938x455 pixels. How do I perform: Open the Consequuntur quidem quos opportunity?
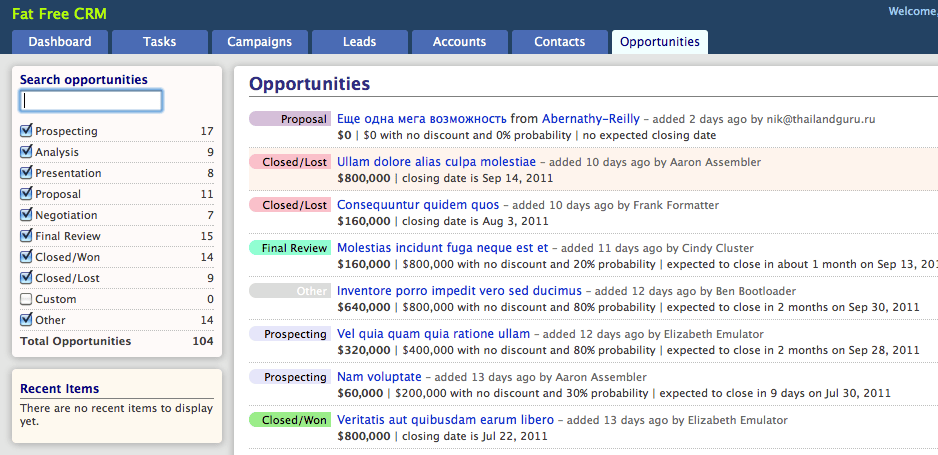[418, 204]
